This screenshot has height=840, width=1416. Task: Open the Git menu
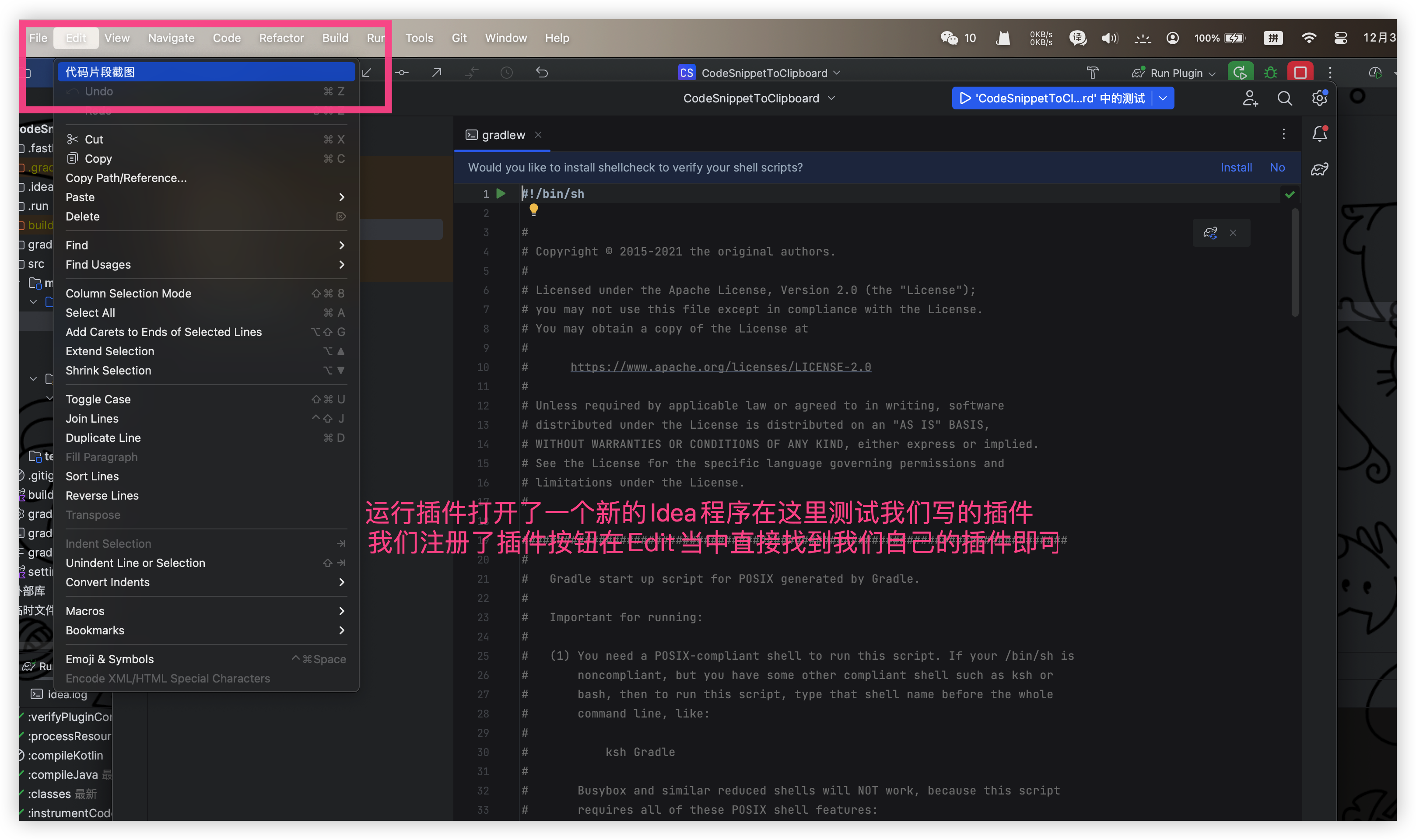tap(459, 38)
